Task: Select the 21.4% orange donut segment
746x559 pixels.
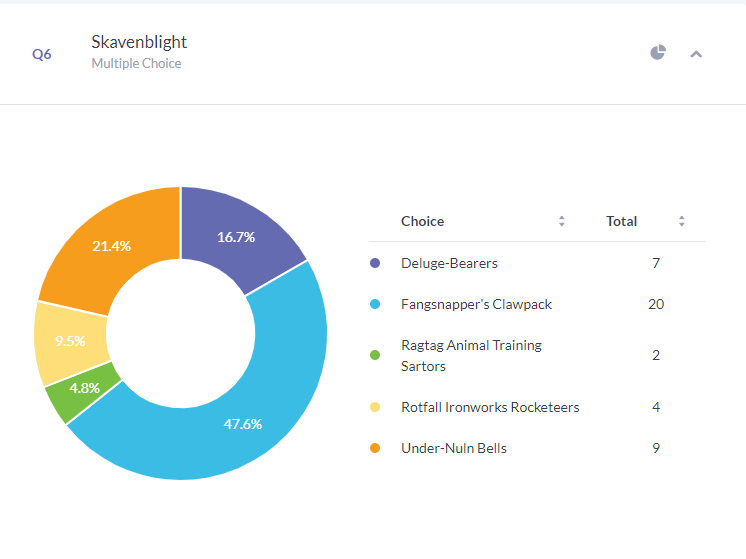Action: point(112,246)
